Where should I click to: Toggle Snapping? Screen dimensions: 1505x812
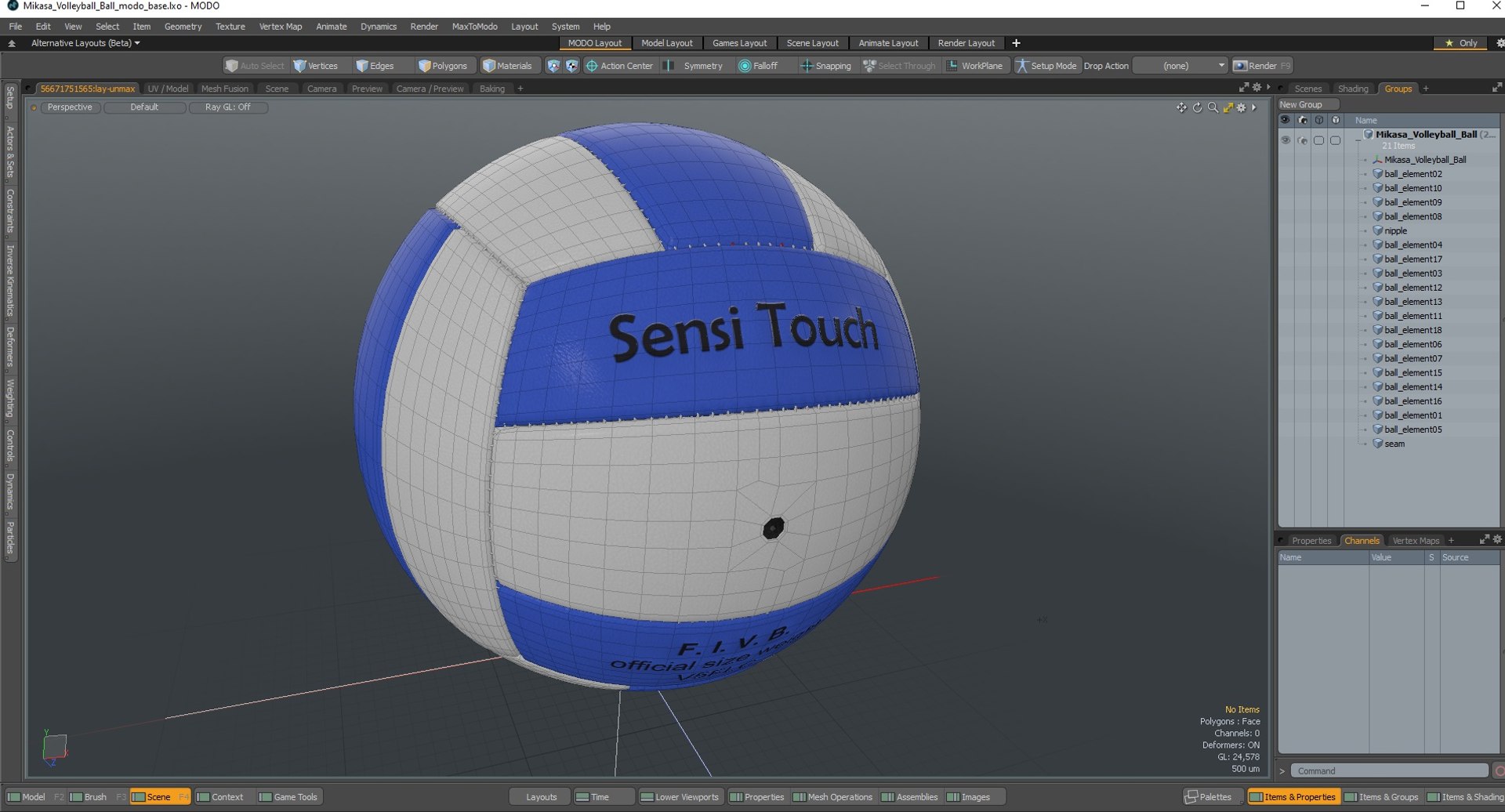[825, 66]
